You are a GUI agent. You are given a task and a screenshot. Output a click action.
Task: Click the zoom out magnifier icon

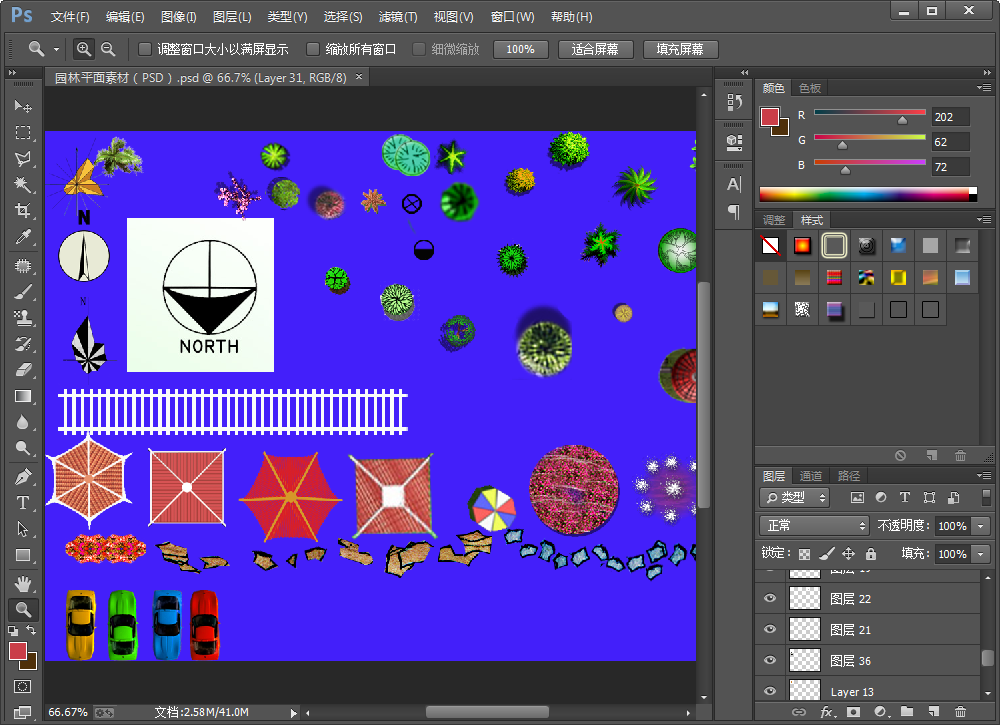pyautogui.click(x=108, y=49)
